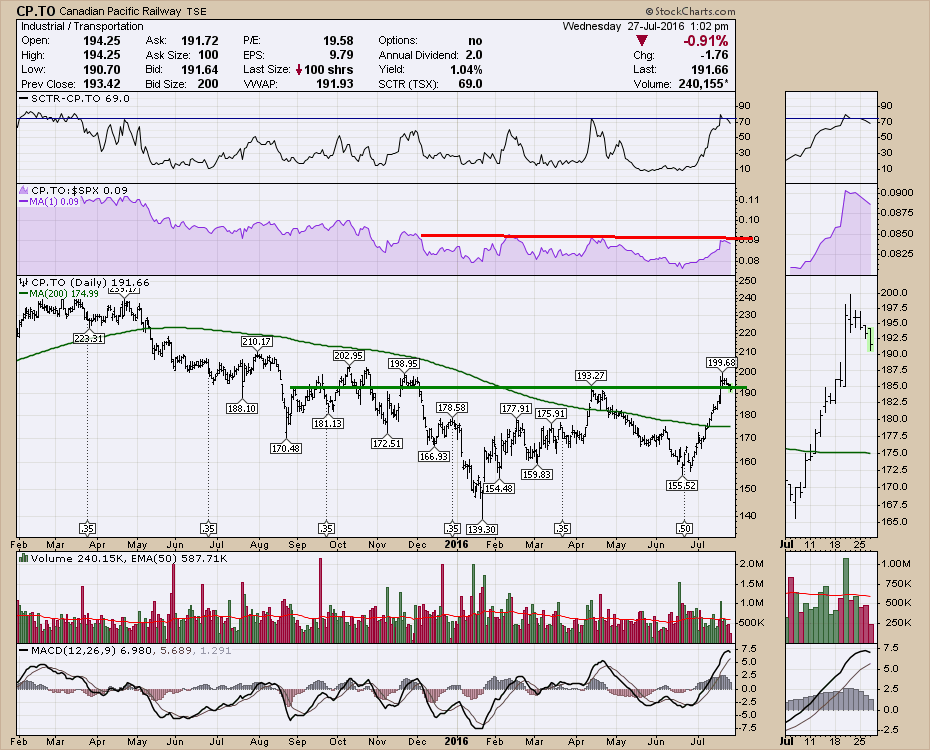
Task: Click the SCTR-CP.TO 69.0 legend
Action: (x=75, y=98)
